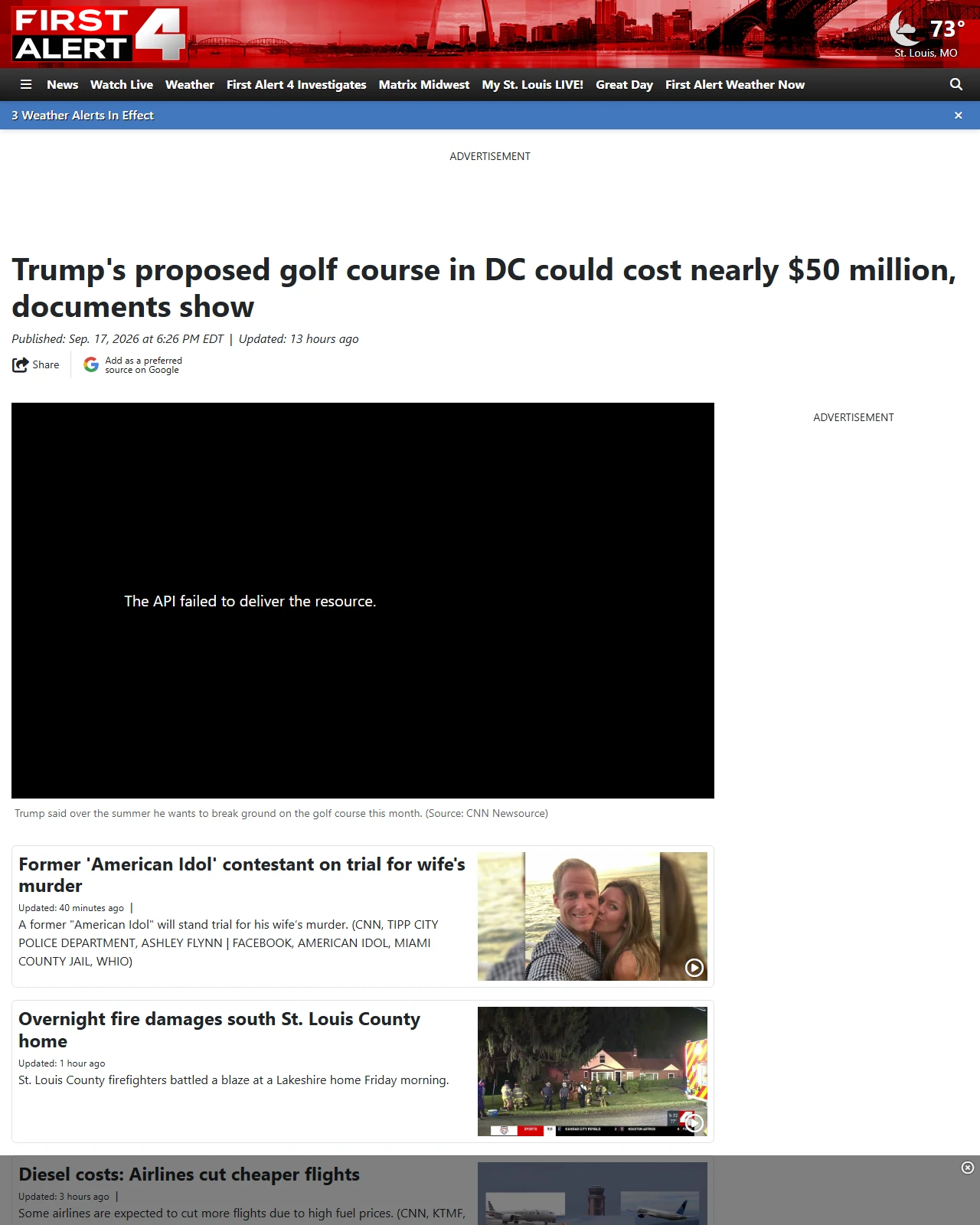Open the American Idol contestant trial headline
Screen dimensions: 980x1225
pos(242,875)
